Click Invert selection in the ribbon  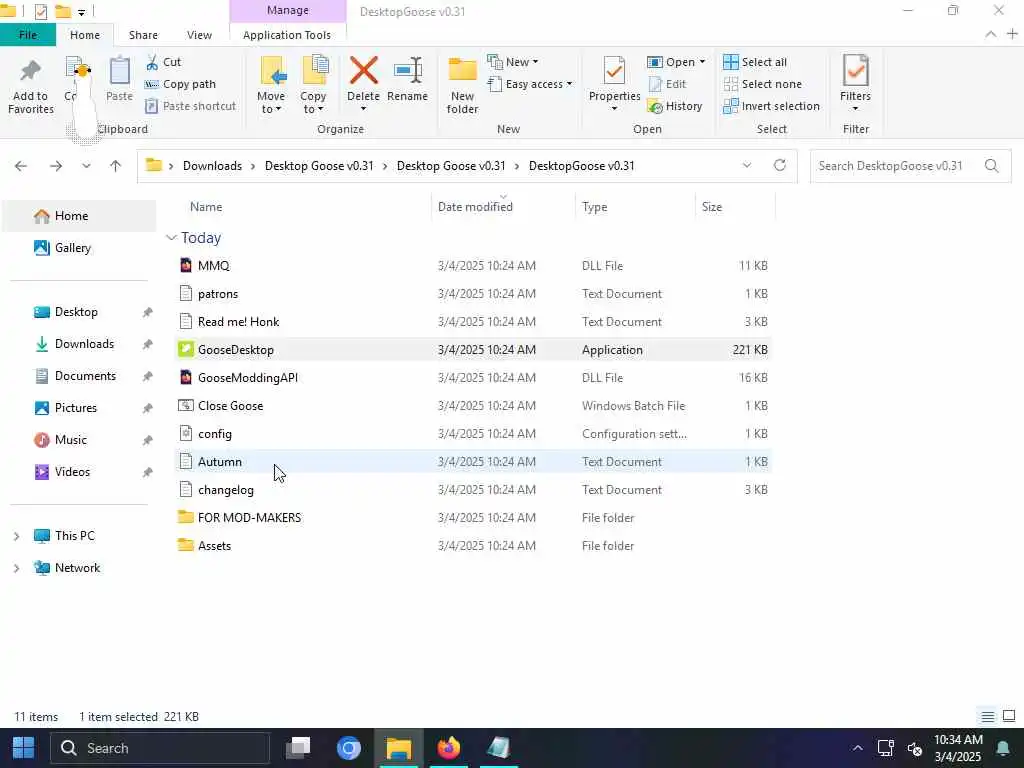771,106
